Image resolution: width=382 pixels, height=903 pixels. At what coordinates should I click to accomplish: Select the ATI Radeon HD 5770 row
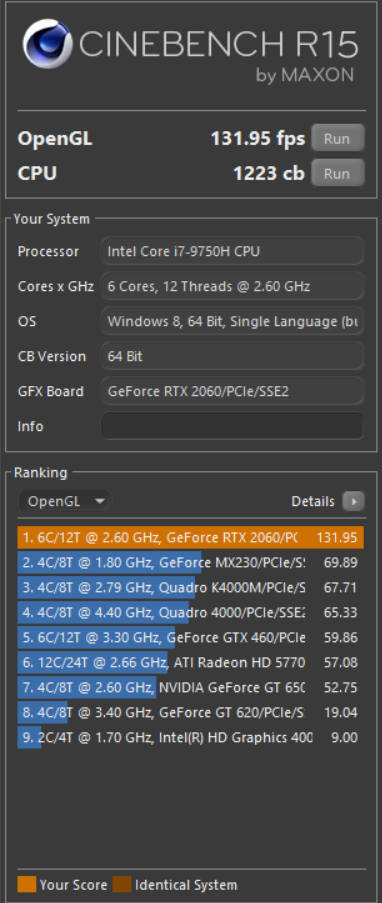191,662
